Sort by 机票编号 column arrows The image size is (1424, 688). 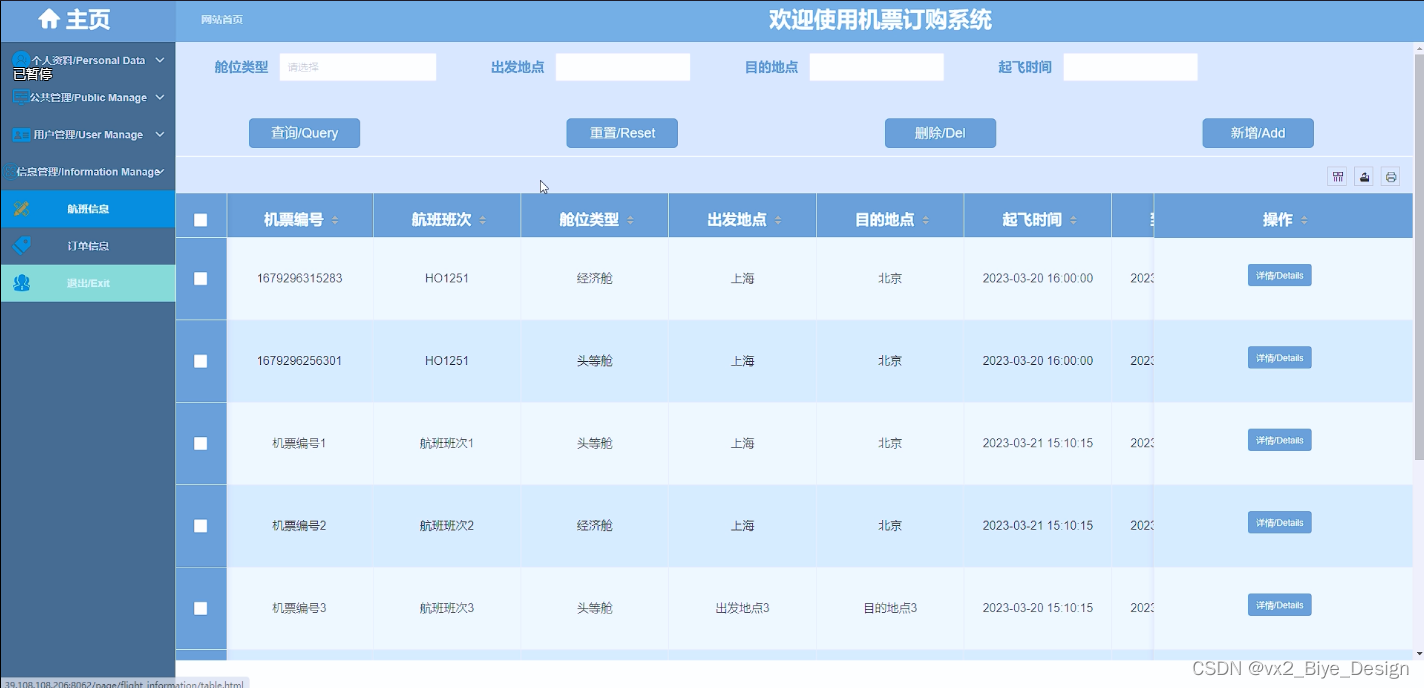tap(335, 220)
